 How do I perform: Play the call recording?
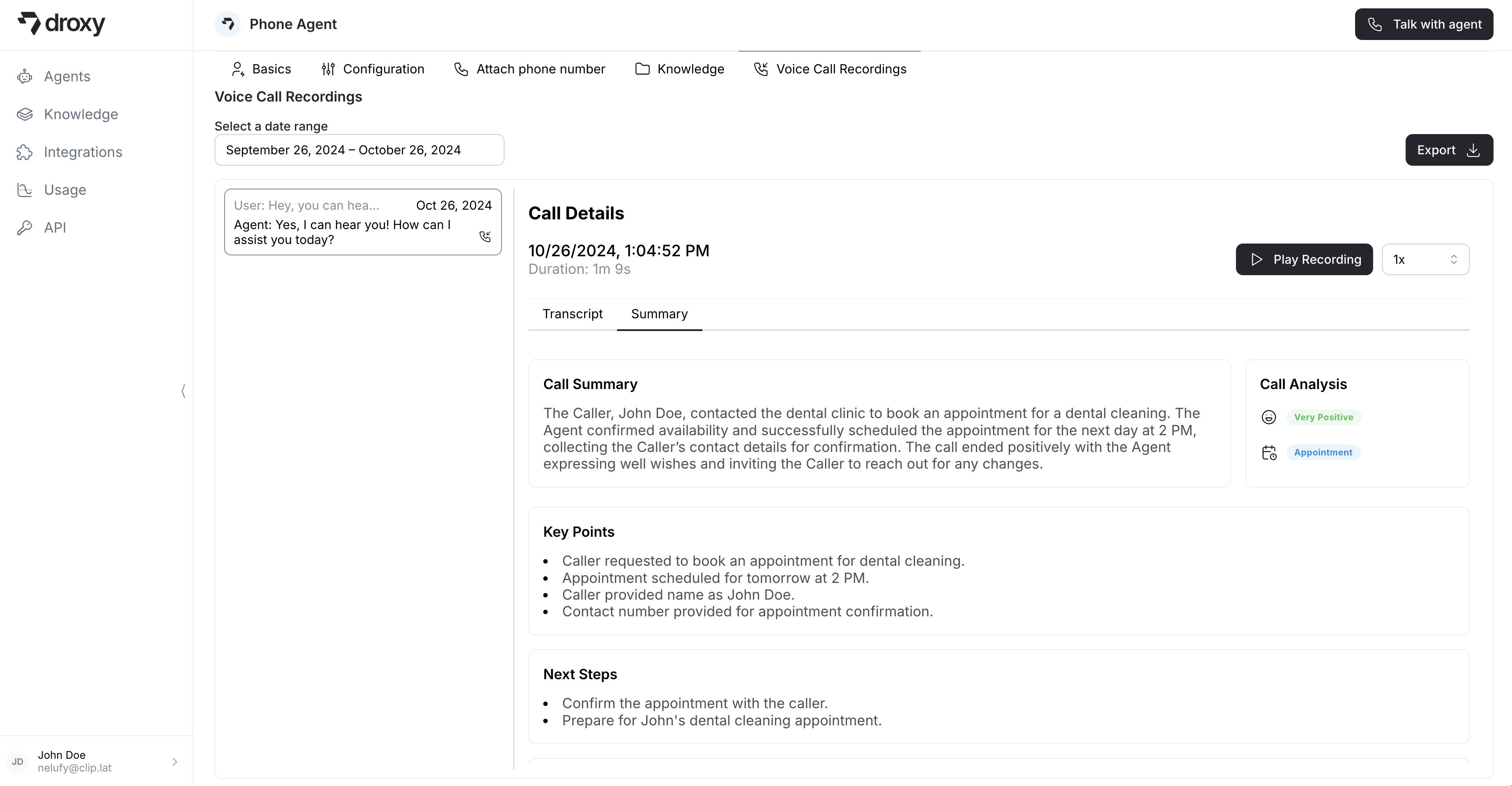coord(1304,259)
